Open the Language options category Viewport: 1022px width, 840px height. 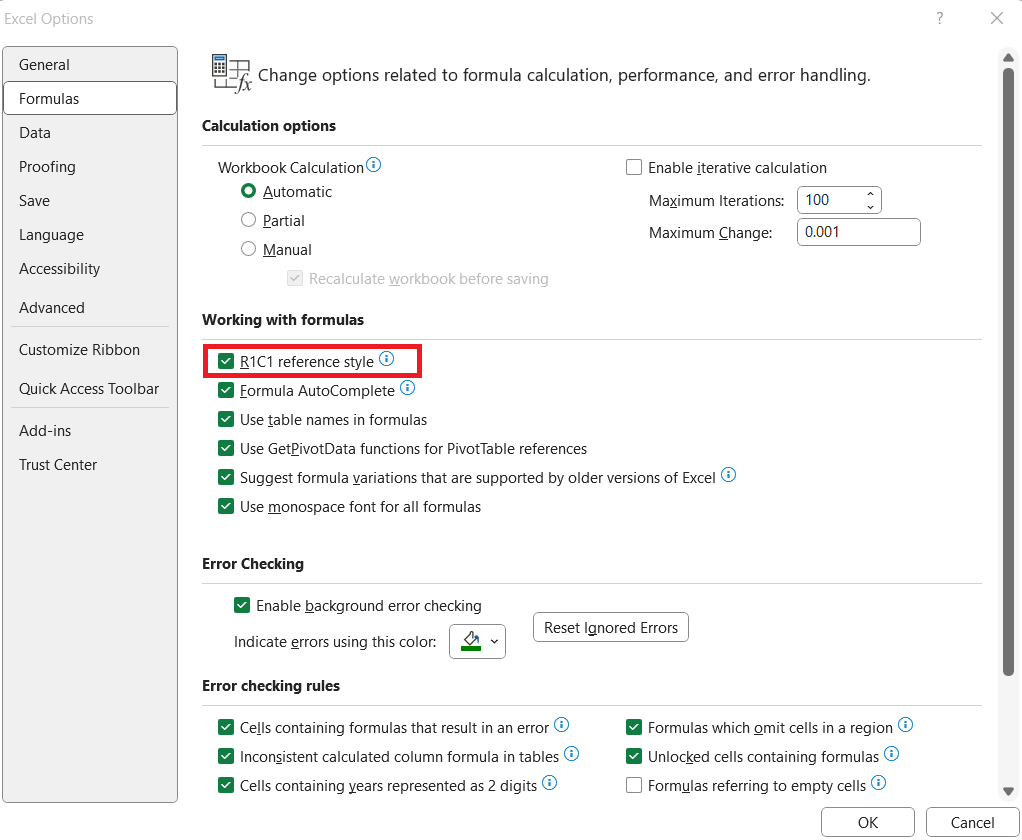pos(90,235)
